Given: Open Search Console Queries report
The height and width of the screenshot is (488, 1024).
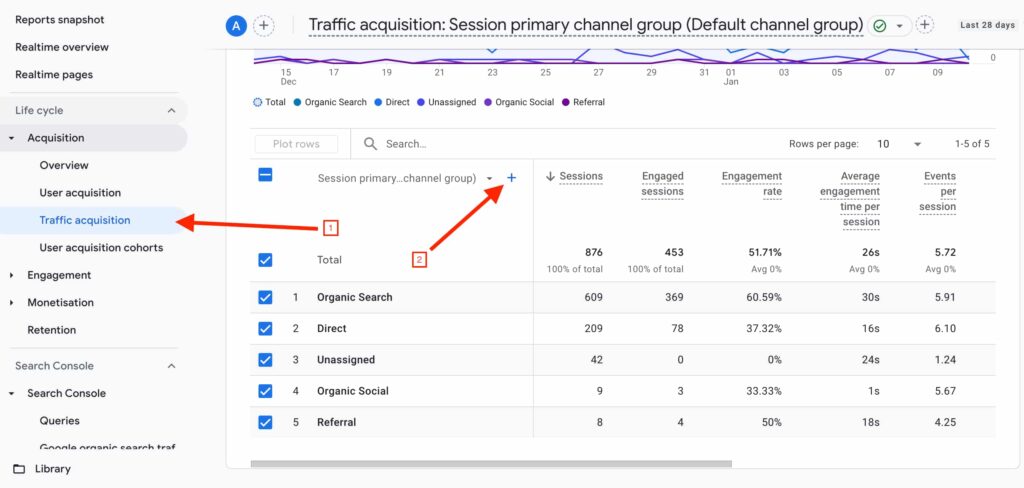Looking at the screenshot, I should click(x=59, y=421).
